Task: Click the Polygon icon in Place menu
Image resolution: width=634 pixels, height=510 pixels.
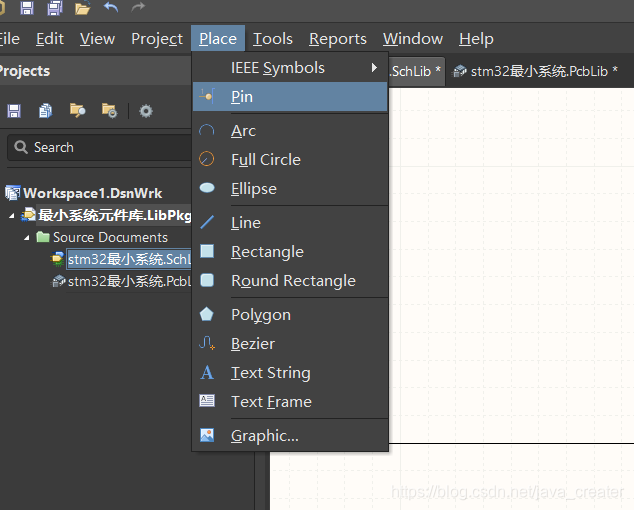Action: [207, 314]
